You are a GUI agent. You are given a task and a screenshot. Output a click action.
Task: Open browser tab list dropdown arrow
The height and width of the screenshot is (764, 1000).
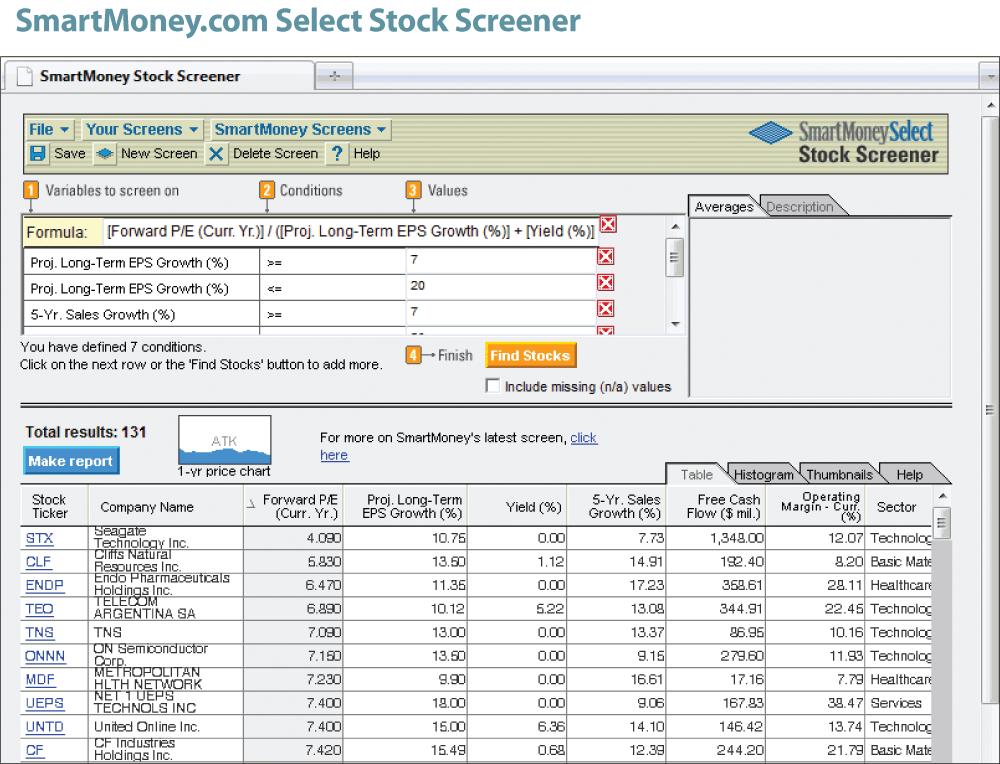pyautogui.click(x=990, y=77)
